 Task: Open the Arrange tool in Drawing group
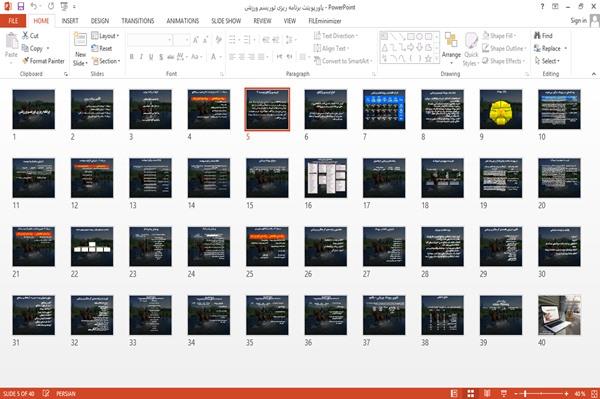click(x=451, y=49)
